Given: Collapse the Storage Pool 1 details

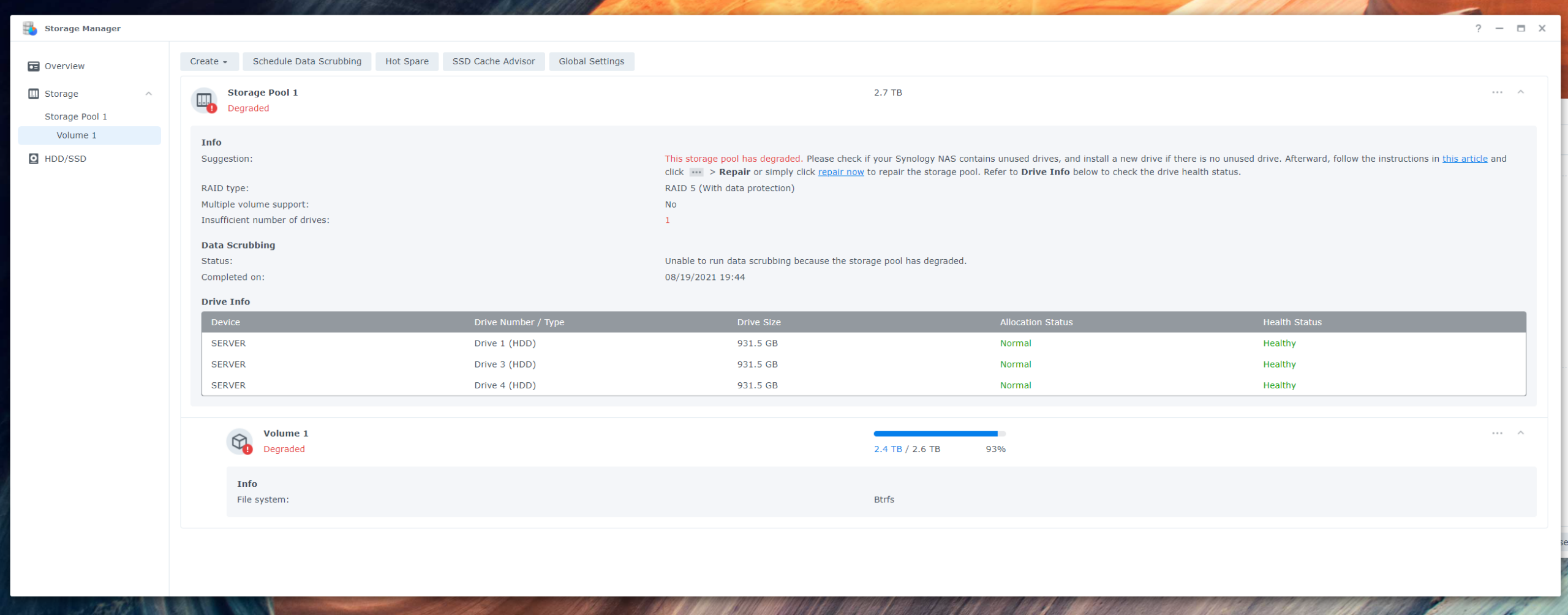Looking at the screenshot, I should (1520, 92).
